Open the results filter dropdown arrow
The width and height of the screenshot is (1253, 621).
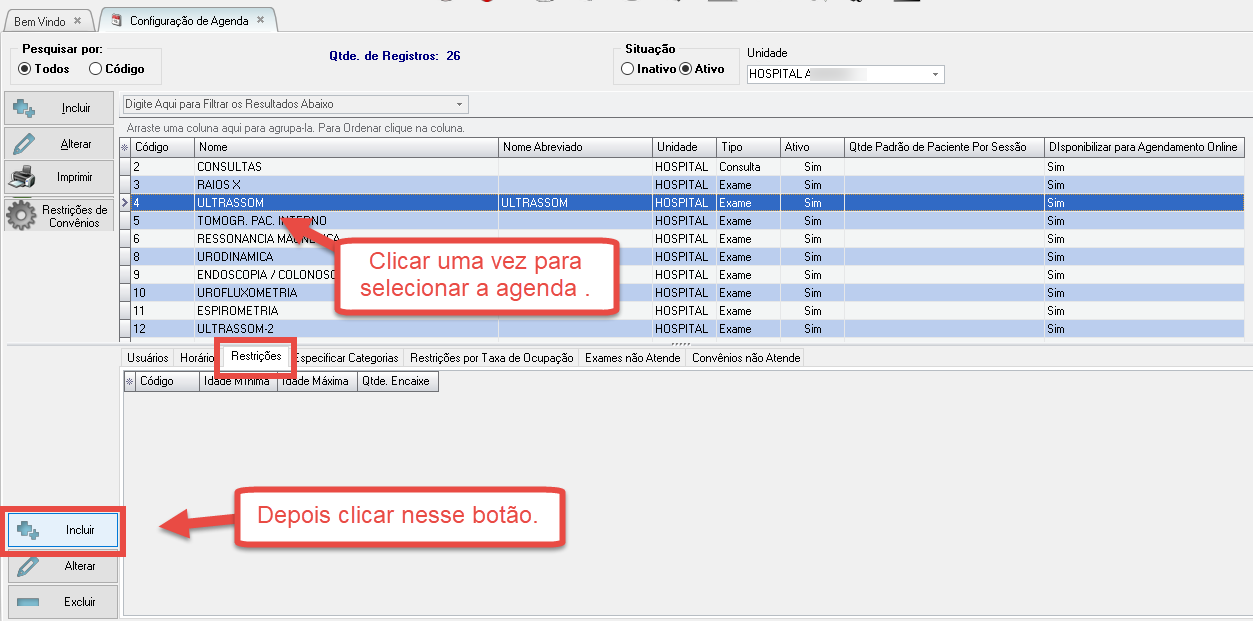(459, 104)
